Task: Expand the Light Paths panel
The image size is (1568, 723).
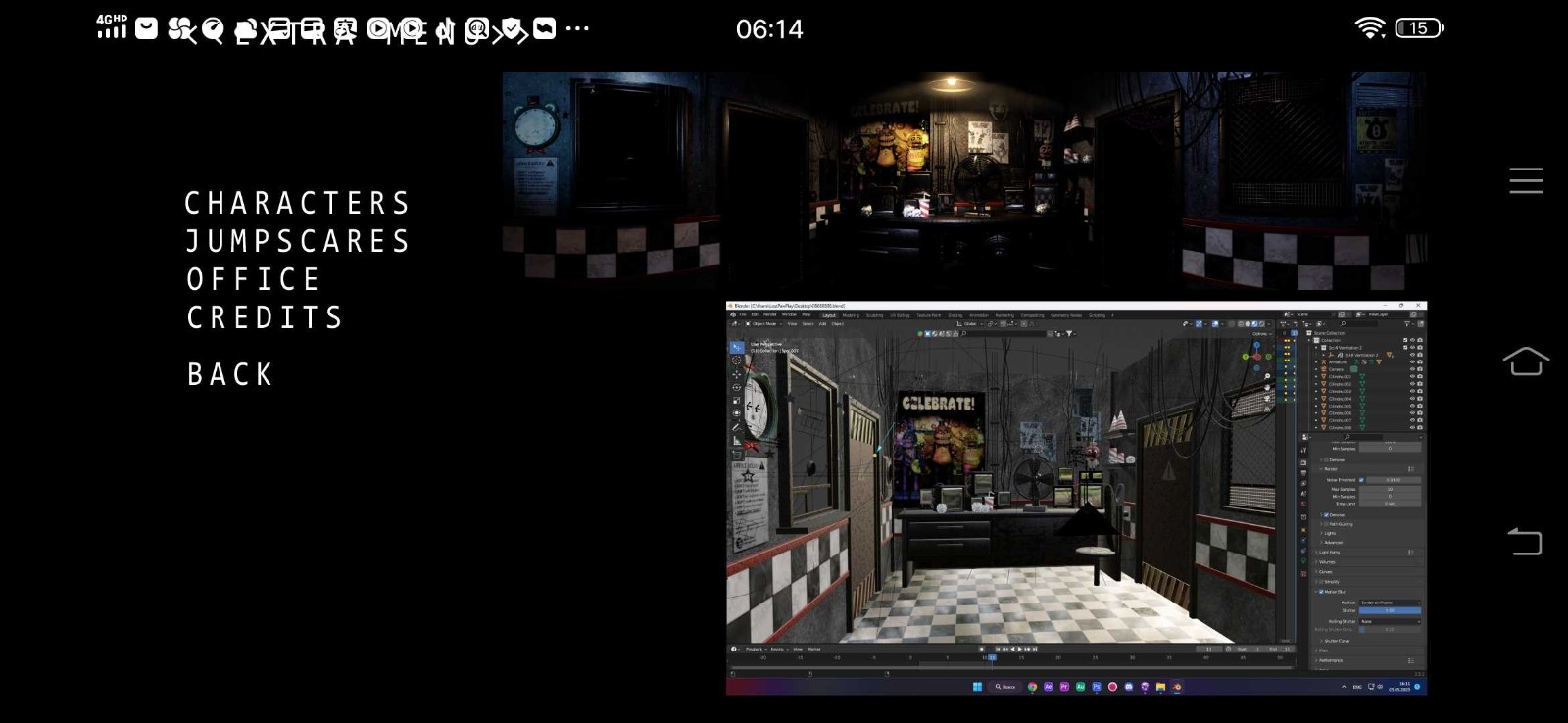Action: pyautogui.click(x=1330, y=553)
